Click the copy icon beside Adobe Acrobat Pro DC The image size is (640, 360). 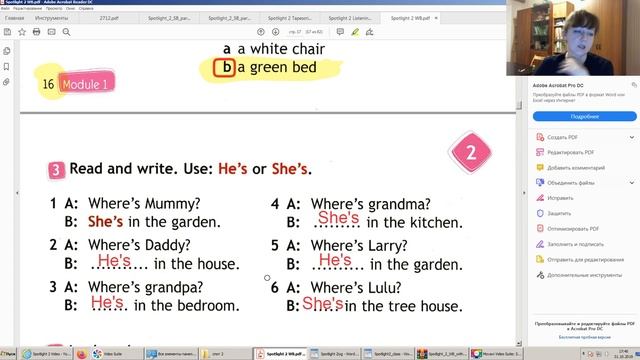[x=634, y=85]
